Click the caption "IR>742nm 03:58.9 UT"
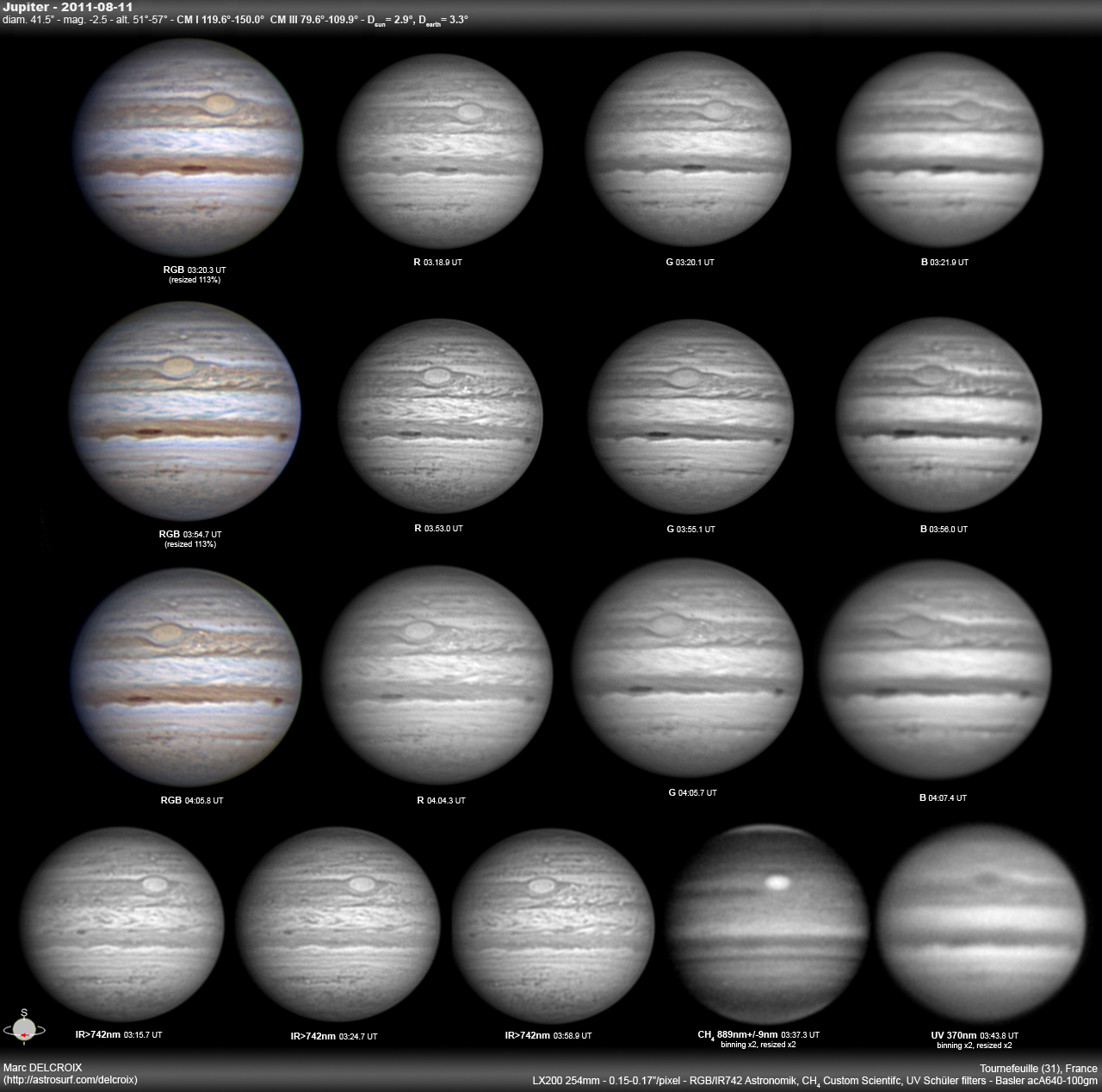 click(x=548, y=1035)
